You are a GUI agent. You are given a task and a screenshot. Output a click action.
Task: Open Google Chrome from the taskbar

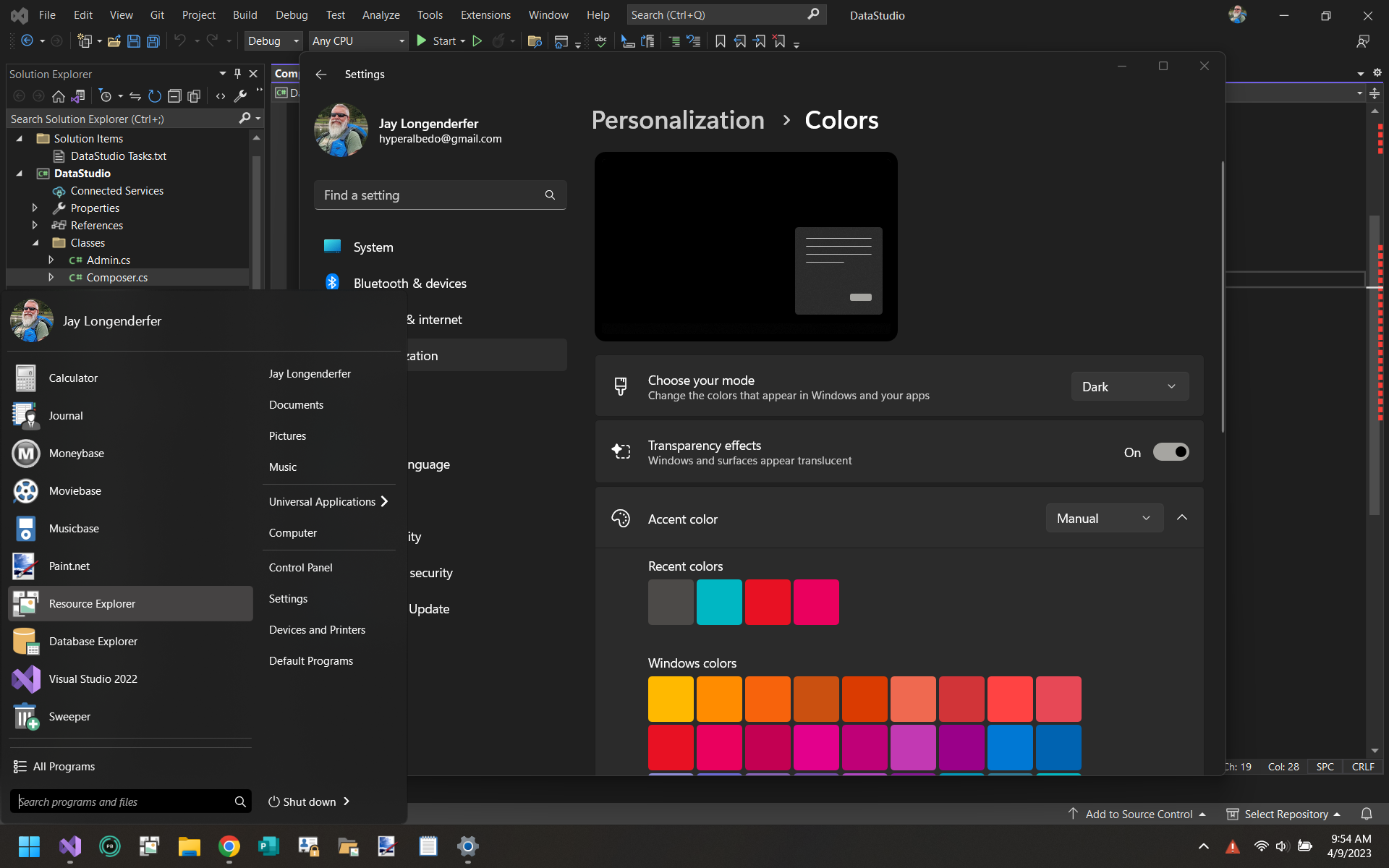coord(229,846)
